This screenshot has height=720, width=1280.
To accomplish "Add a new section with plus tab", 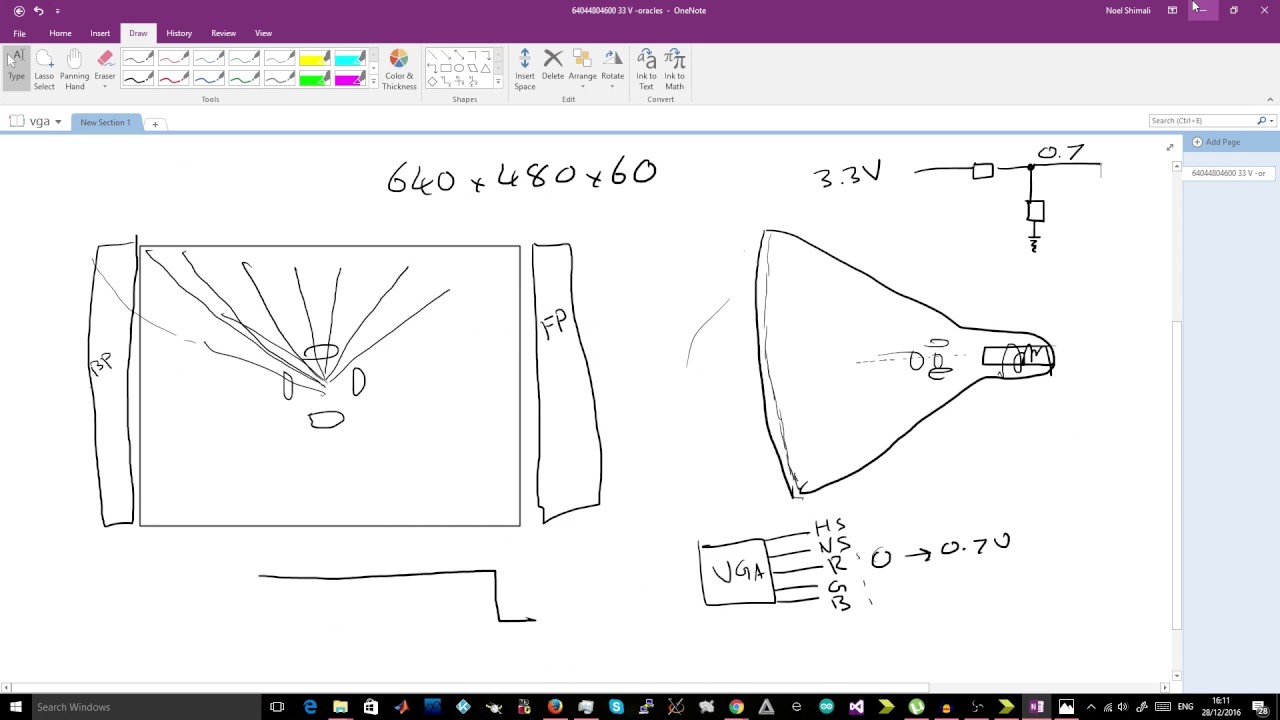I will (x=155, y=123).
